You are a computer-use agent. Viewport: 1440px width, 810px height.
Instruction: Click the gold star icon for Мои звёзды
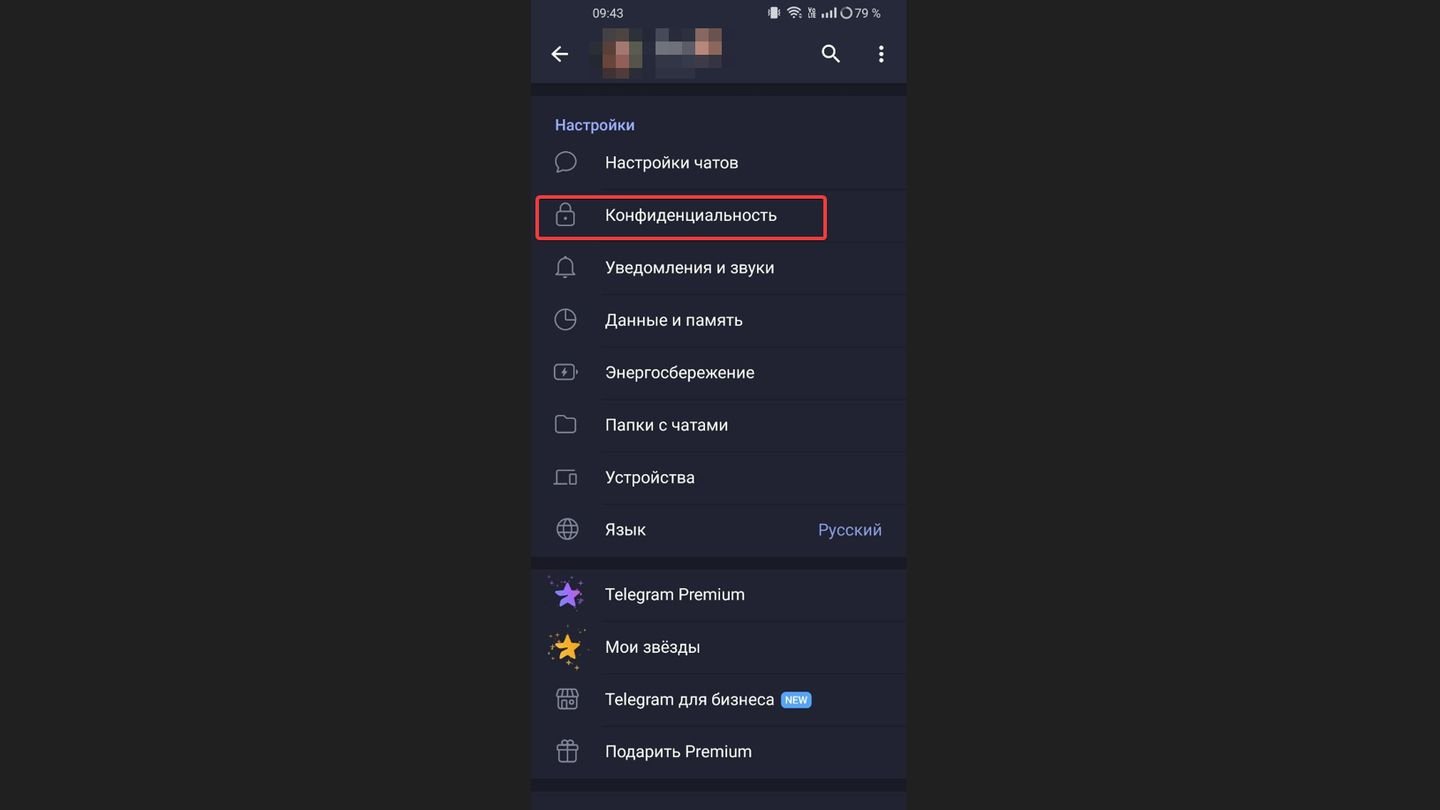[x=567, y=646]
